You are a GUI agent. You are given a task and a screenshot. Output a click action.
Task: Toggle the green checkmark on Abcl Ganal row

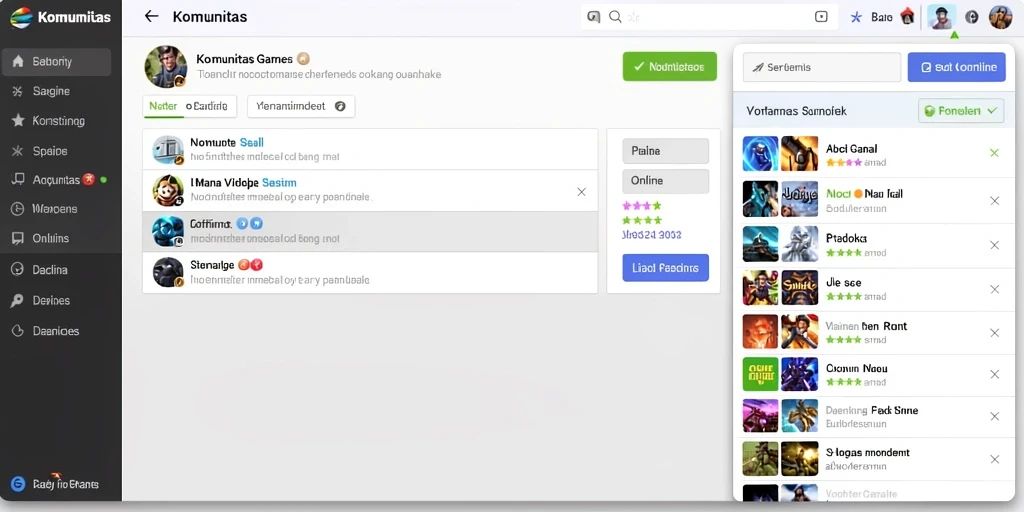[x=995, y=153]
